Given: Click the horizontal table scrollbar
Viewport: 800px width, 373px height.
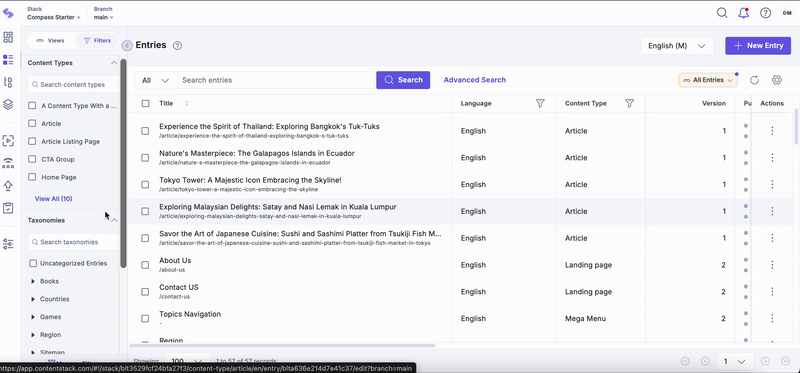Looking at the screenshot, I should (x=282, y=345).
